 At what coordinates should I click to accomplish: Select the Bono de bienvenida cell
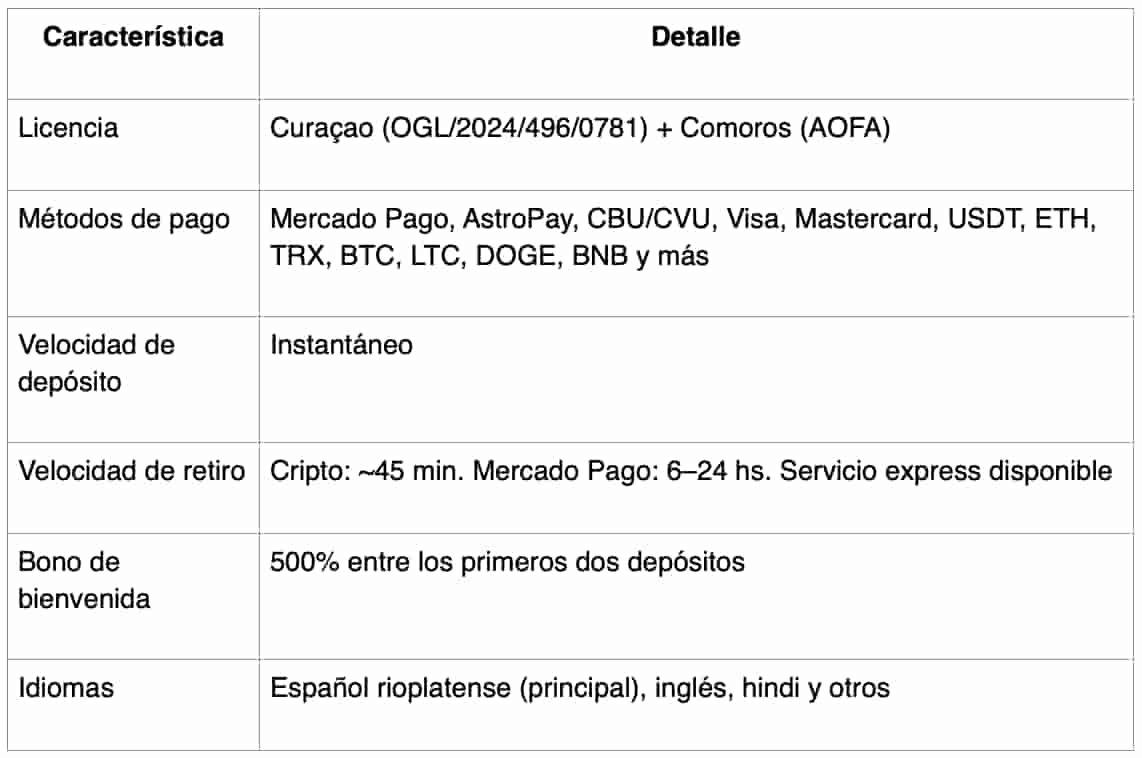(x=84, y=580)
